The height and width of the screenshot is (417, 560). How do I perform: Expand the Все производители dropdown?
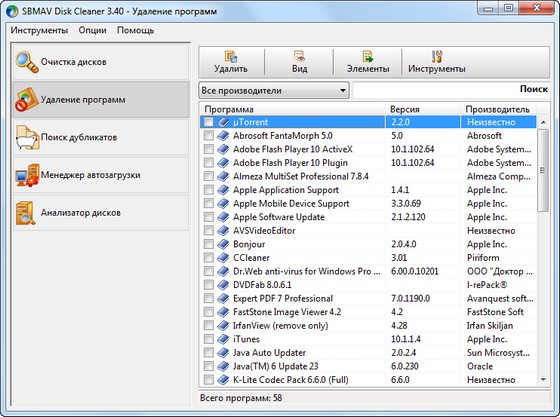(274, 91)
